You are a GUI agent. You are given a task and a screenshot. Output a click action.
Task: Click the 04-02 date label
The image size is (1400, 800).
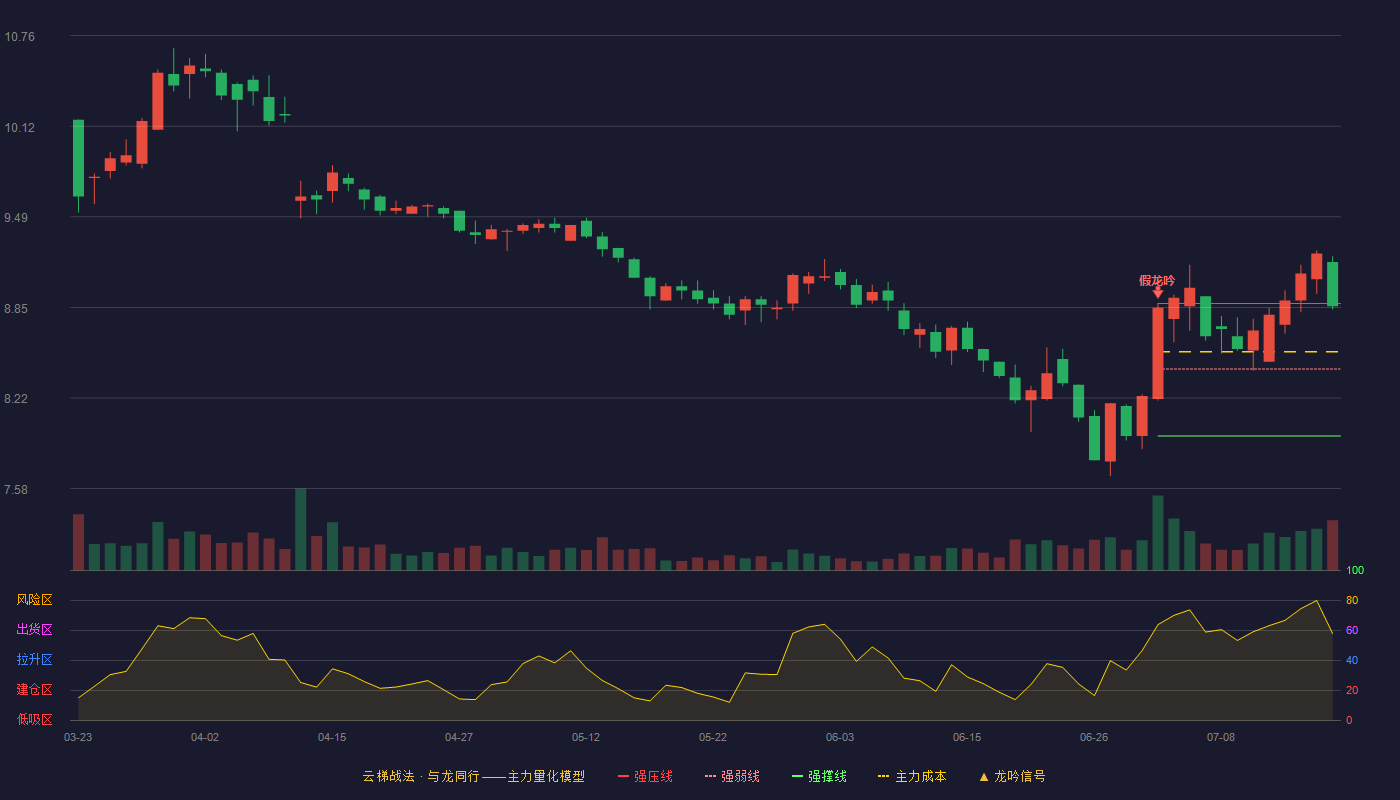click(205, 737)
